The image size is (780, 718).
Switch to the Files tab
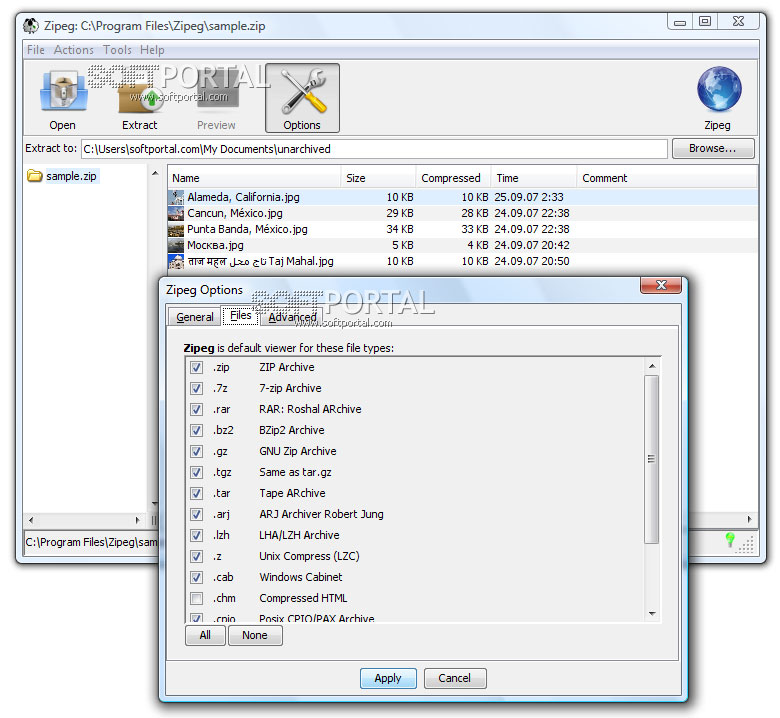pyautogui.click(x=241, y=315)
